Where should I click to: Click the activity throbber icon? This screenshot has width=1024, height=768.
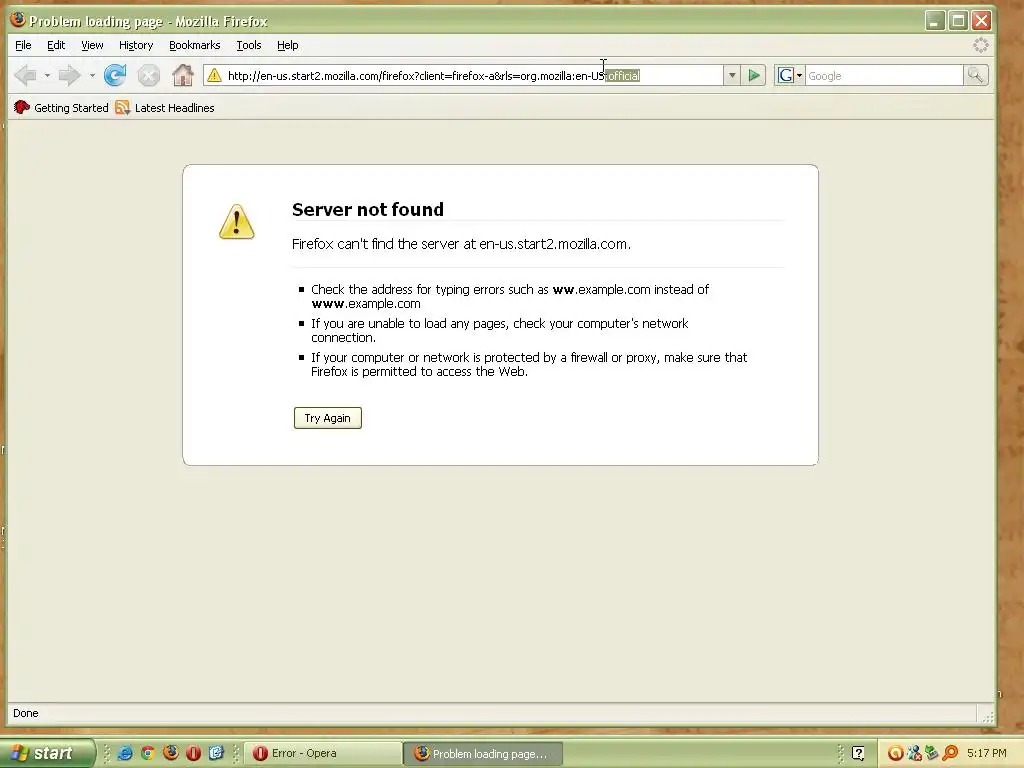(980, 45)
